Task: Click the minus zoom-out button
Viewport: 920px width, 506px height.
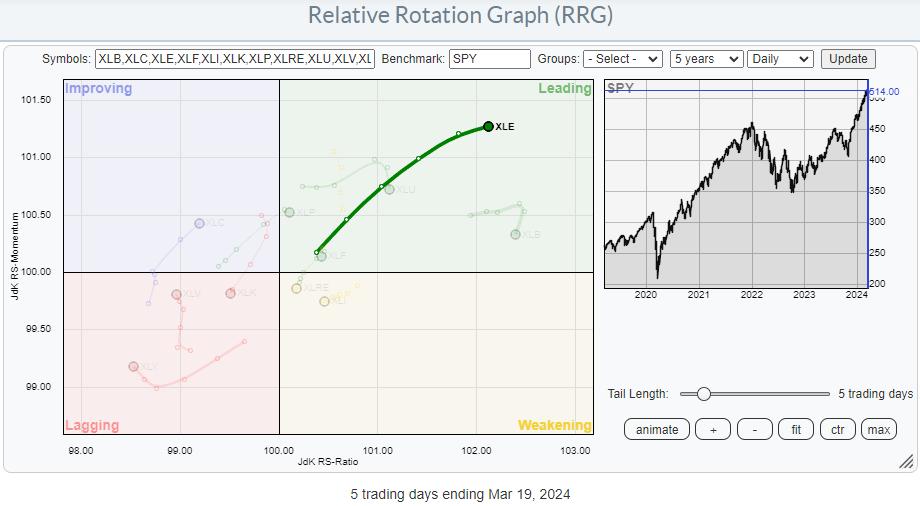Action: click(x=754, y=429)
